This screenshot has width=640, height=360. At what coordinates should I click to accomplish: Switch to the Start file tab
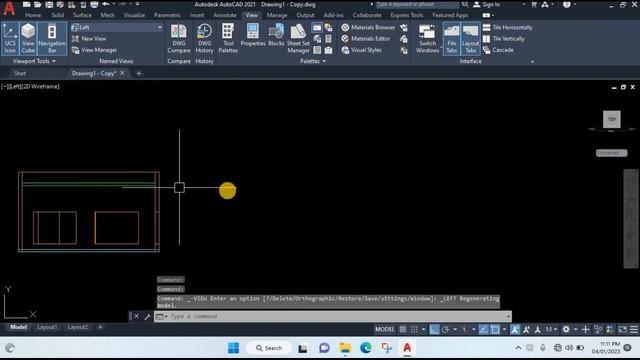pos(20,73)
